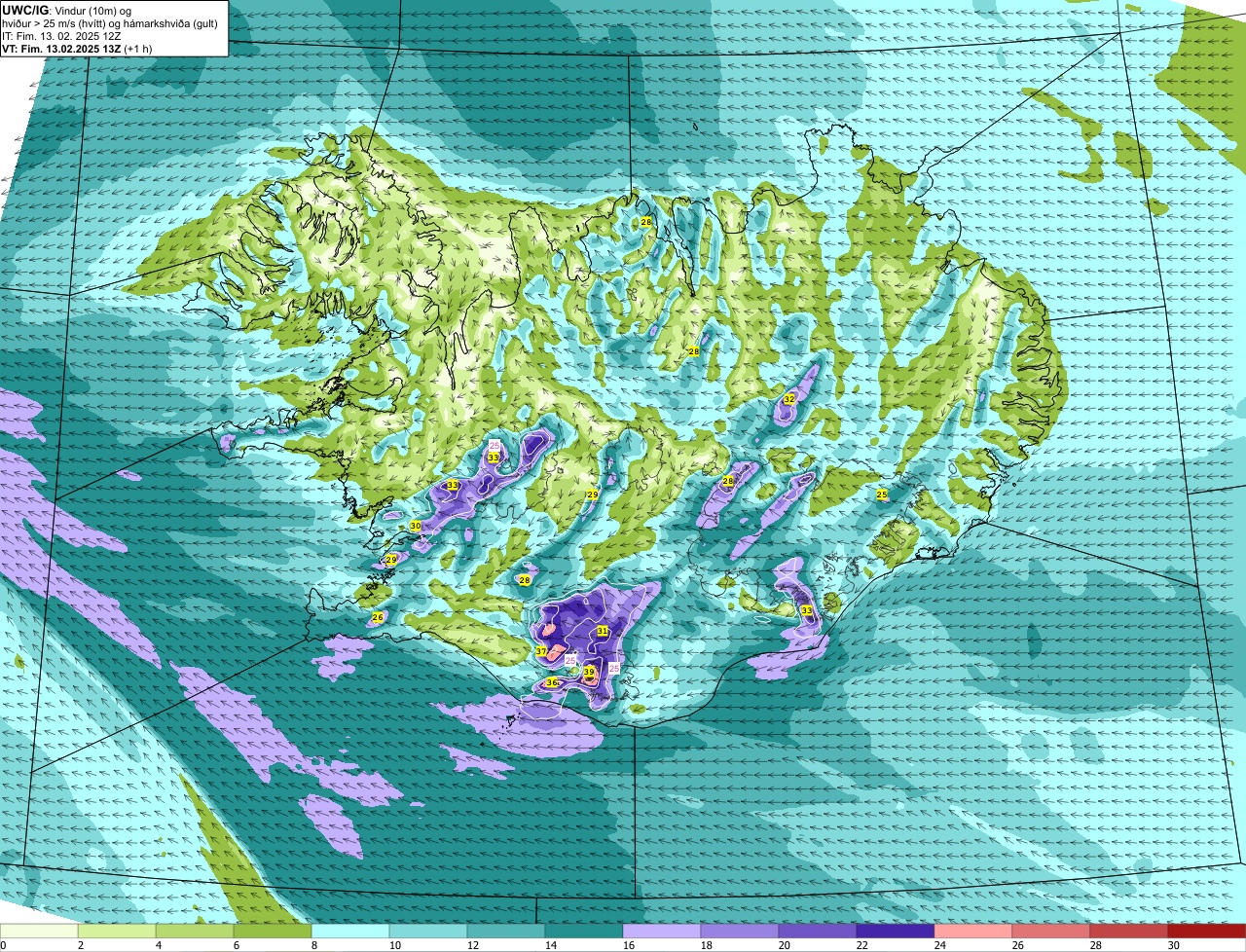This screenshot has height=952, width=1246.
Task: Click the legend scale tick label 0
Action: tap(4, 945)
